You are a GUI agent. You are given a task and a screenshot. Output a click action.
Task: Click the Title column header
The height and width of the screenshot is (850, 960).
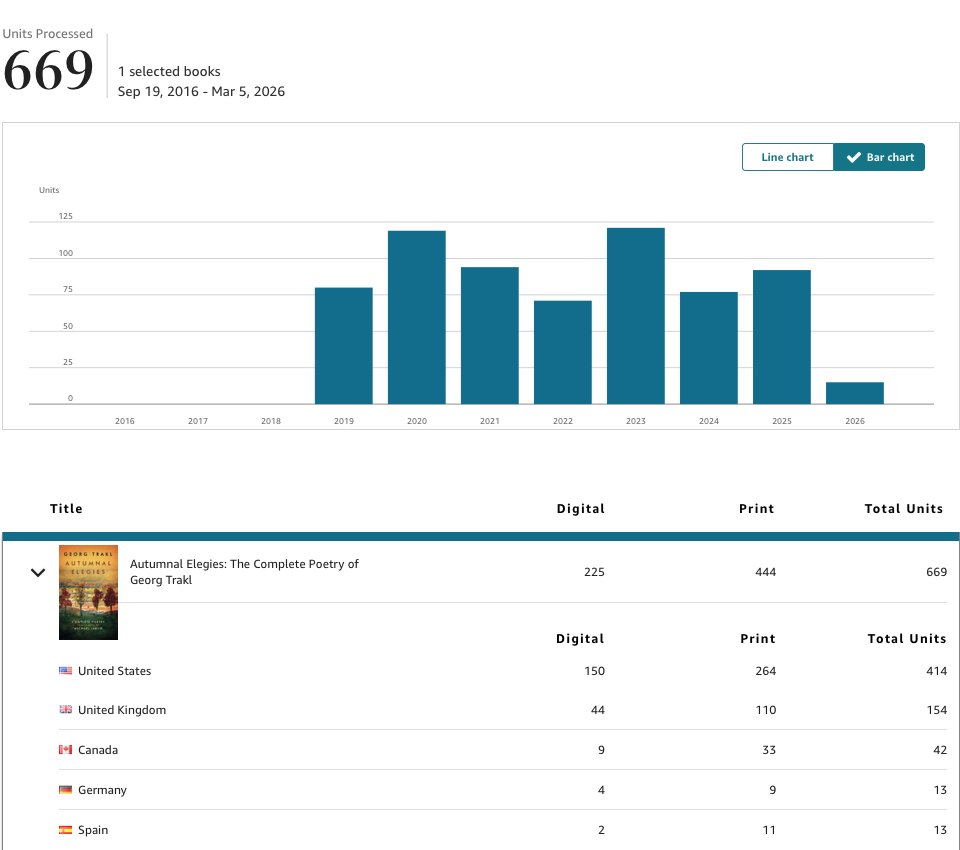[66, 508]
